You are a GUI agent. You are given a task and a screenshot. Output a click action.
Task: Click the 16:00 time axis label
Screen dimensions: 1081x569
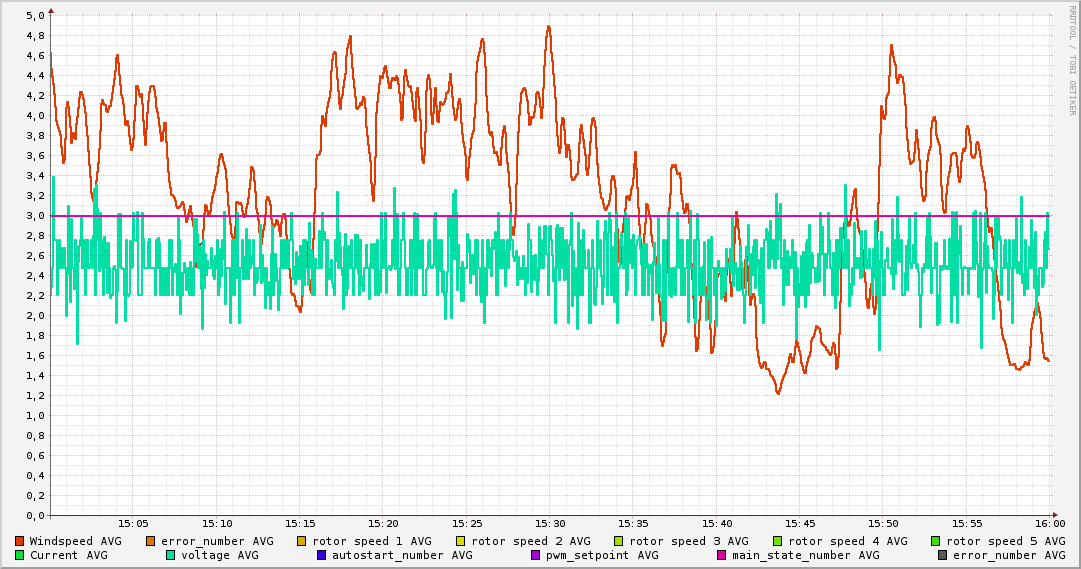[x=1049, y=523]
